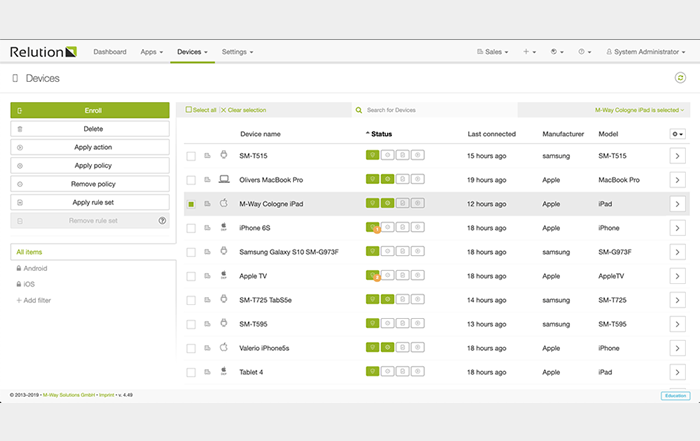Open the M-Way Solutions GmbH footer link
Screen dimensions: 700x441
(x=69, y=395)
